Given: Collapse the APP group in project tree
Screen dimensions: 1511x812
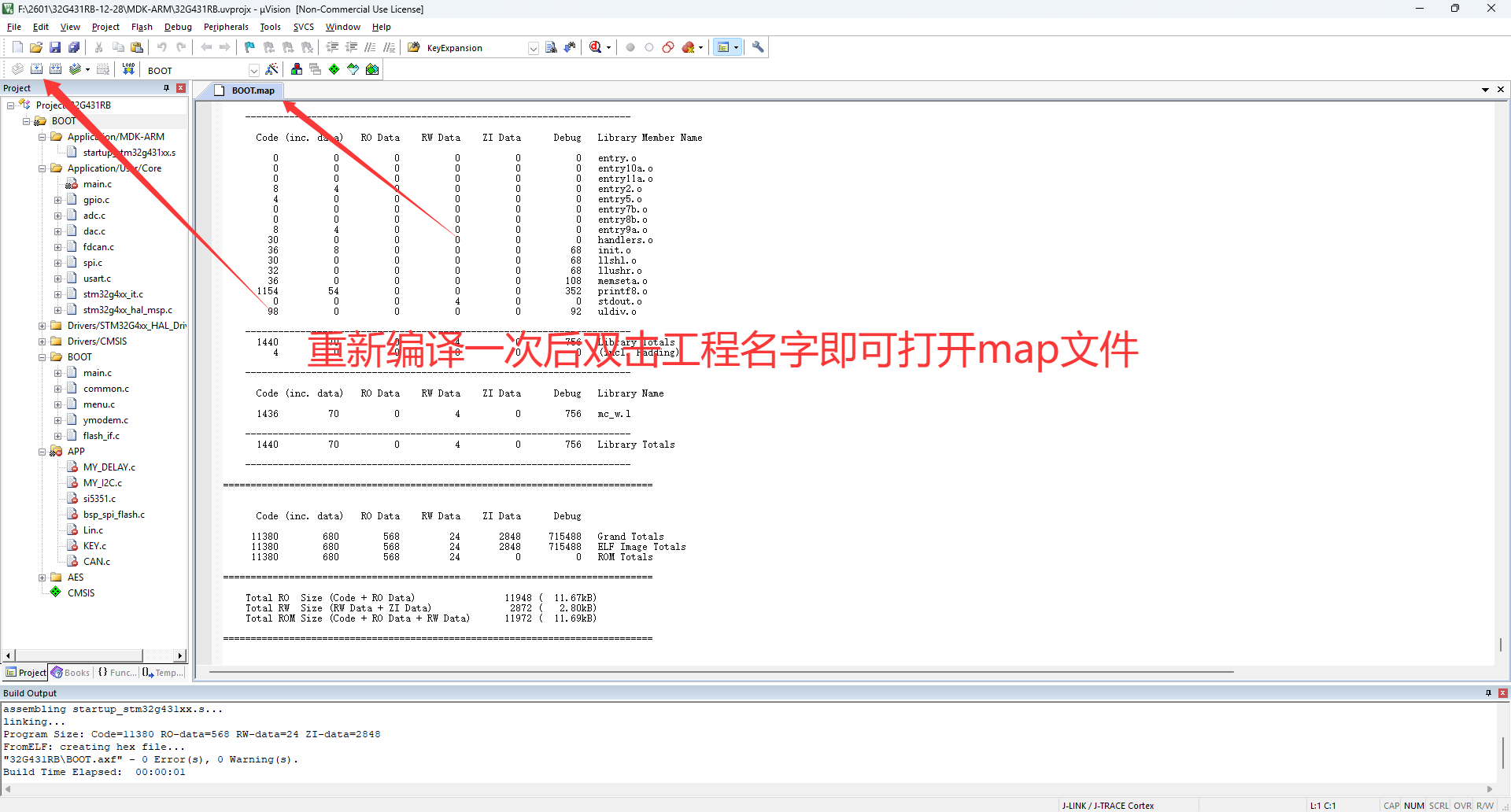Looking at the screenshot, I should click(x=42, y=452).
